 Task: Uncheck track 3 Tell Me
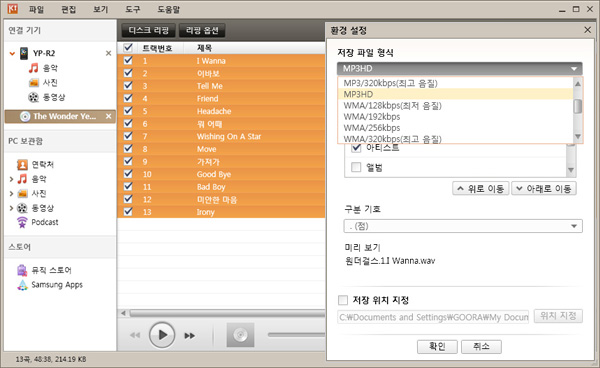(128, 86)
